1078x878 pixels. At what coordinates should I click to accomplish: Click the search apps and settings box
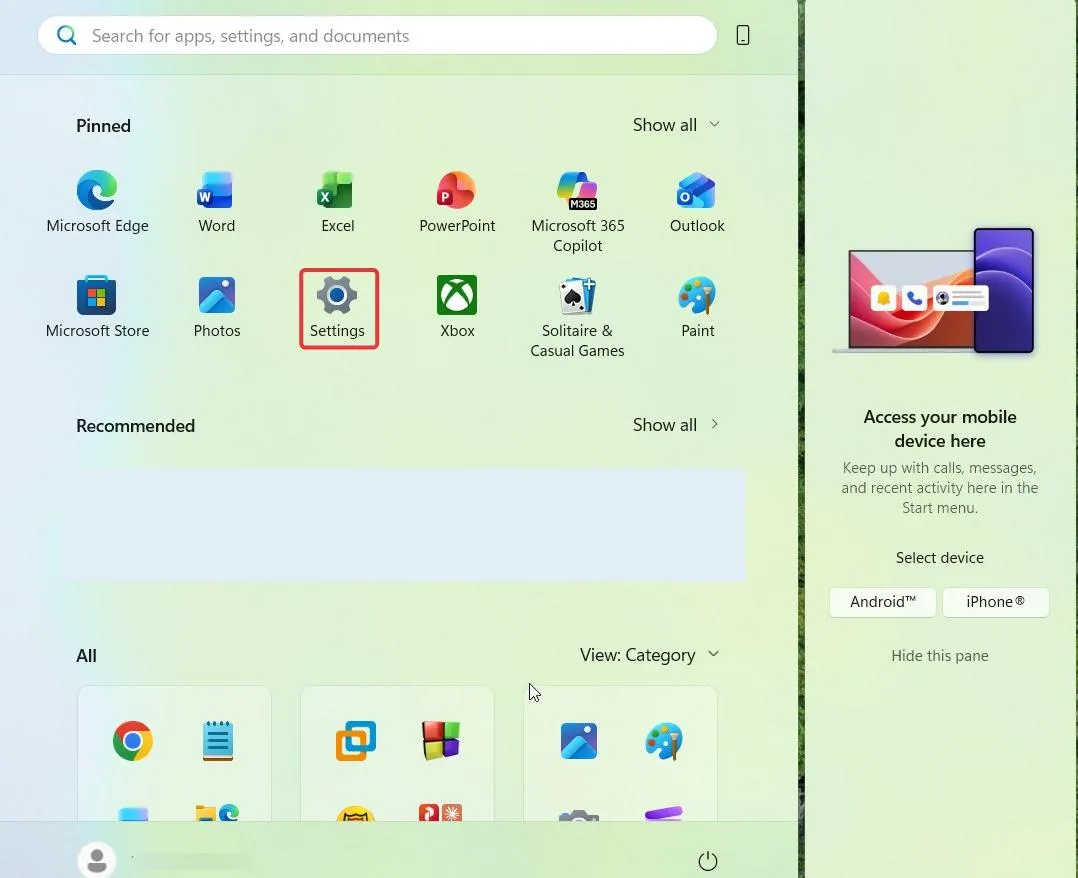377,35
